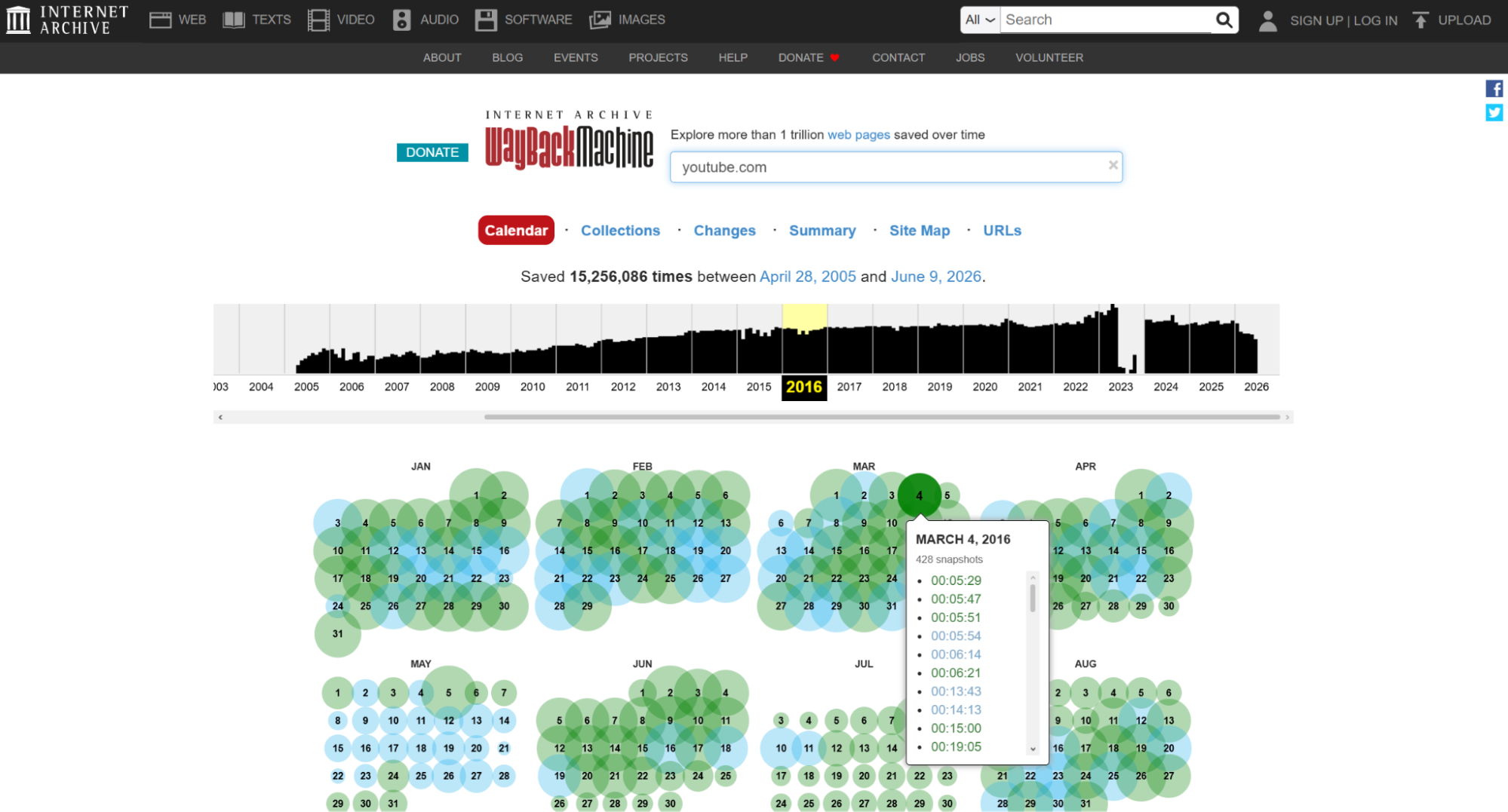Open the Texts book icon
Viewport: 1508px width, 812px height.
[234, 20]
